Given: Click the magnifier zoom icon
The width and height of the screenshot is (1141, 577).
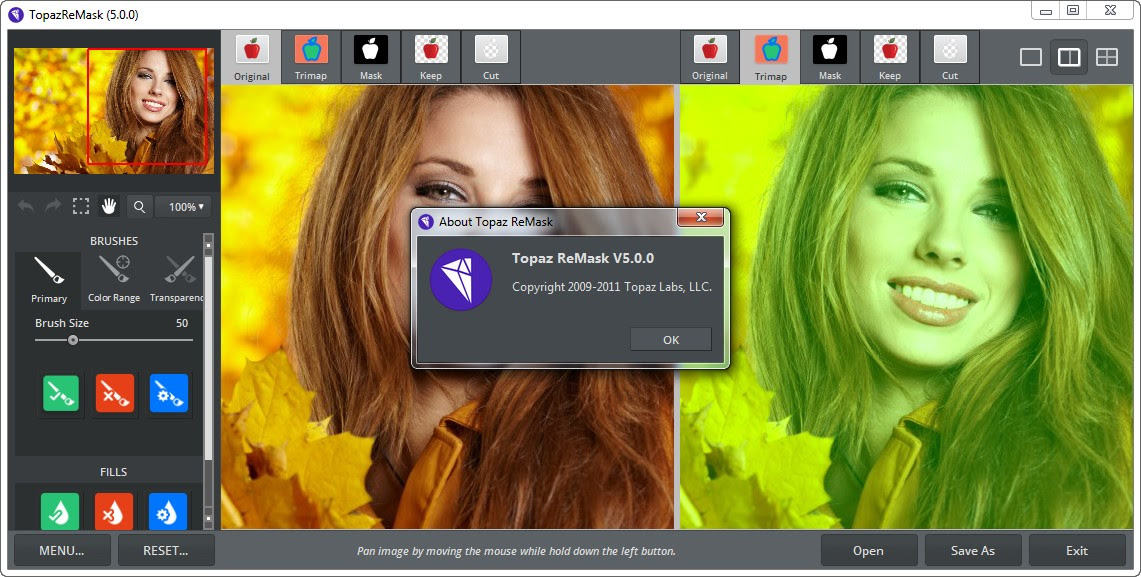Looking at the screenshot, I should [x=139, y=207].
